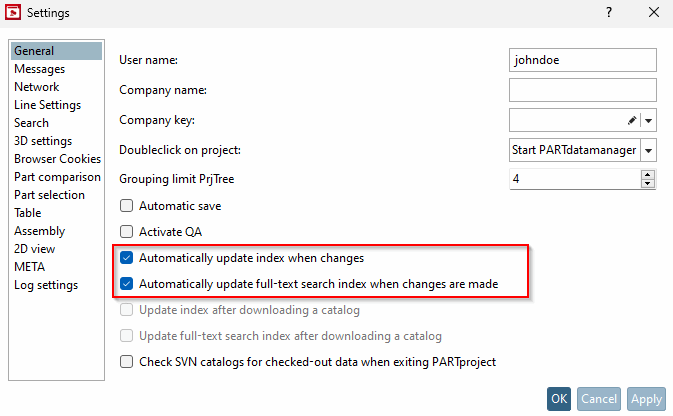Select Messages in the settings list

tap(40, 69)
